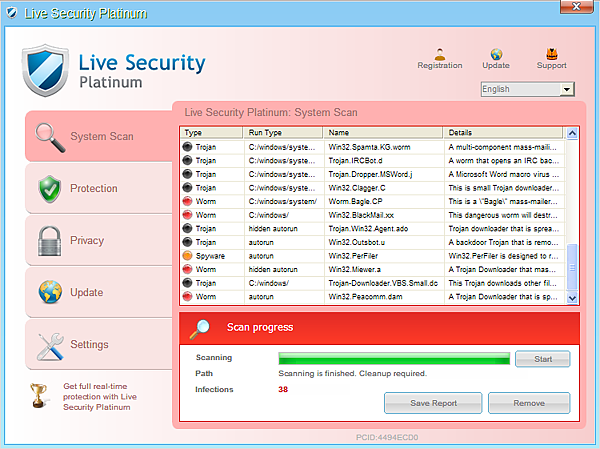The height and width of the screenshot is (449, 600).
Task: Click 'Scanning is finished. Cleanup required.' text
Action: coord(352,373)
